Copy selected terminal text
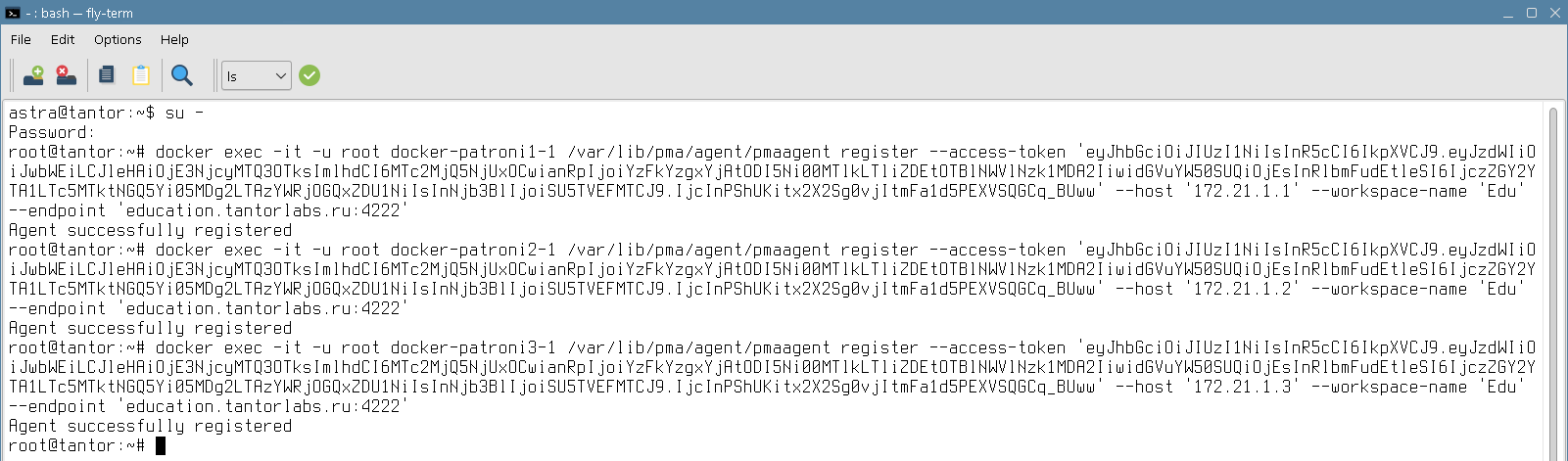The image size is (1568, 461). point(107,75)
